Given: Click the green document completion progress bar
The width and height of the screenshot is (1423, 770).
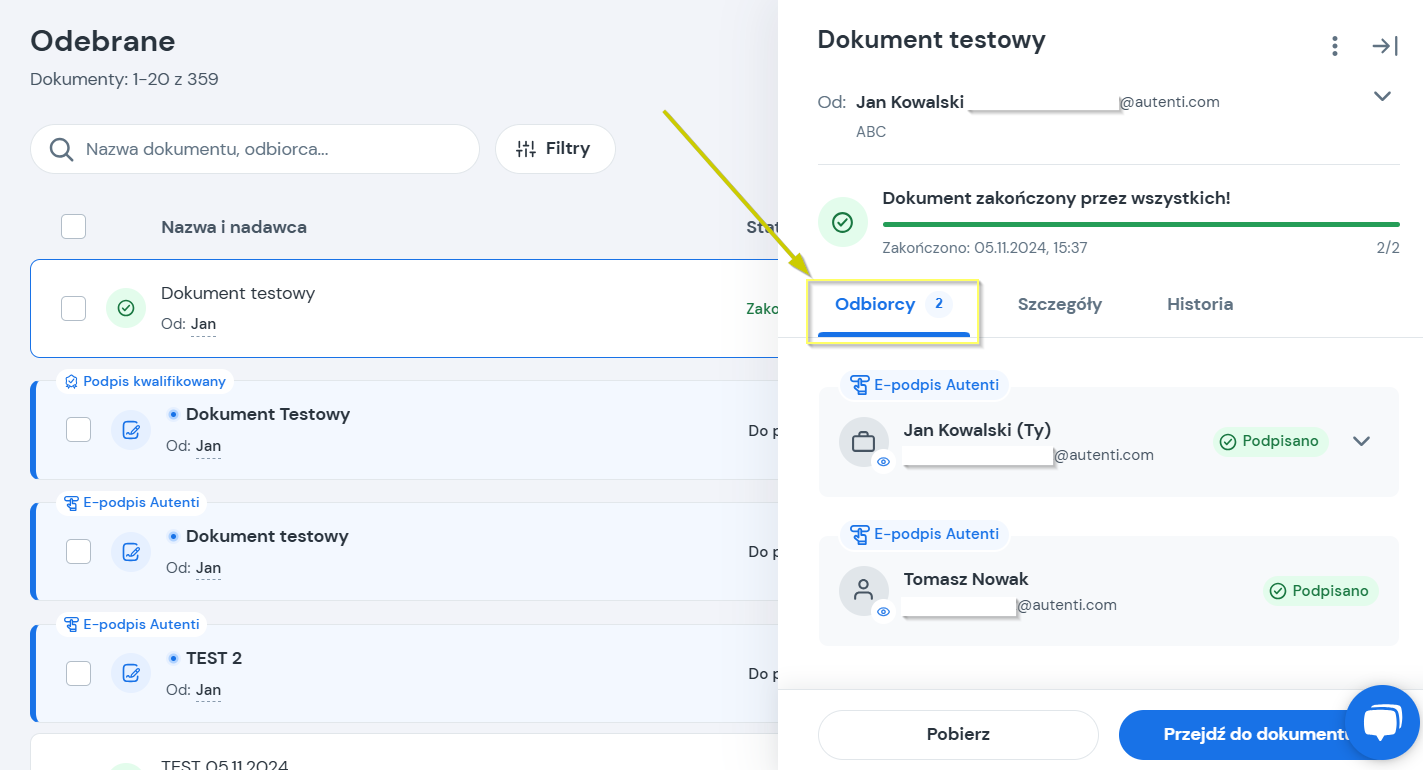Looking at the screenshot, I should tap(1141, 224).
